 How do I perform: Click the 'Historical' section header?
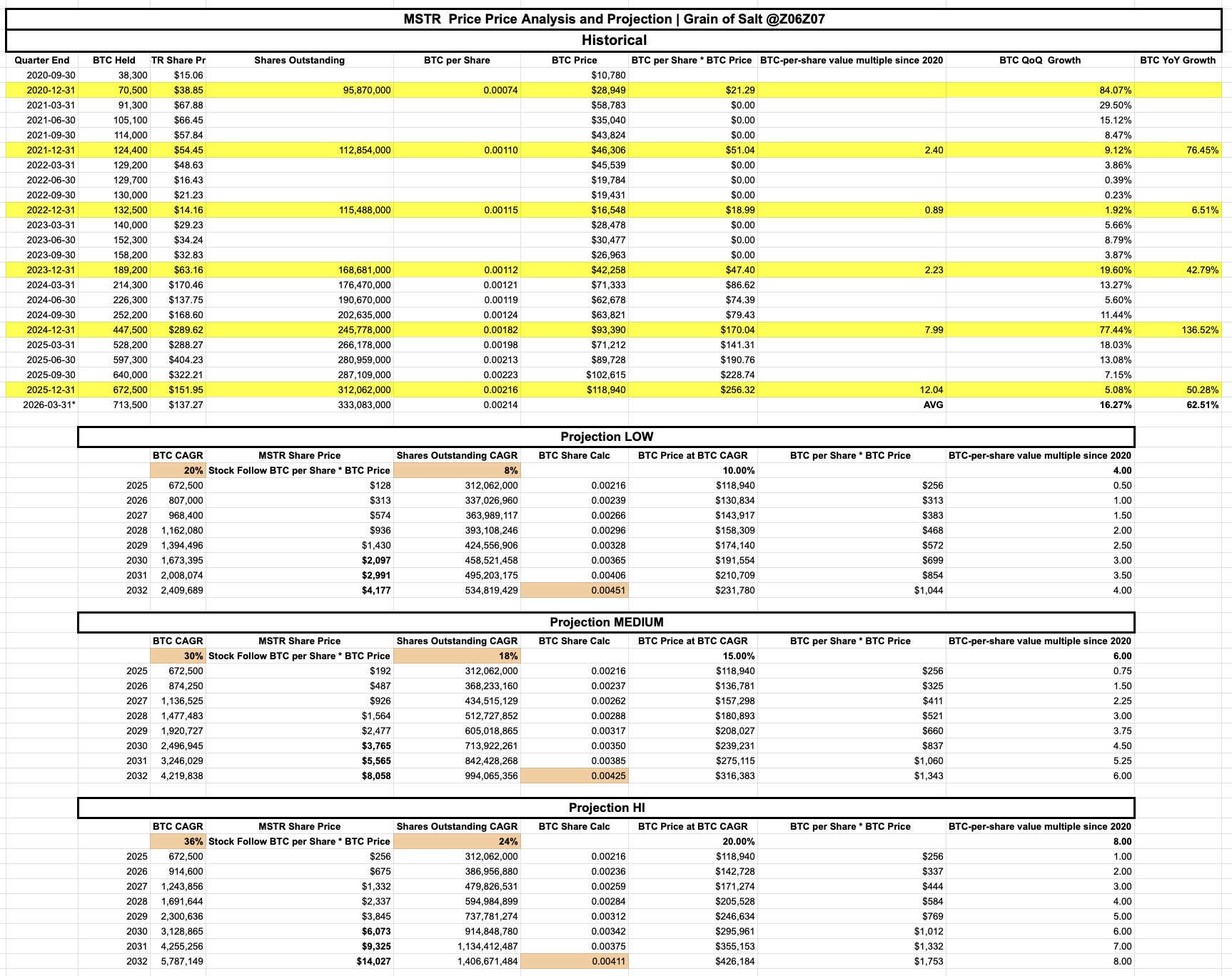(614, 41)
